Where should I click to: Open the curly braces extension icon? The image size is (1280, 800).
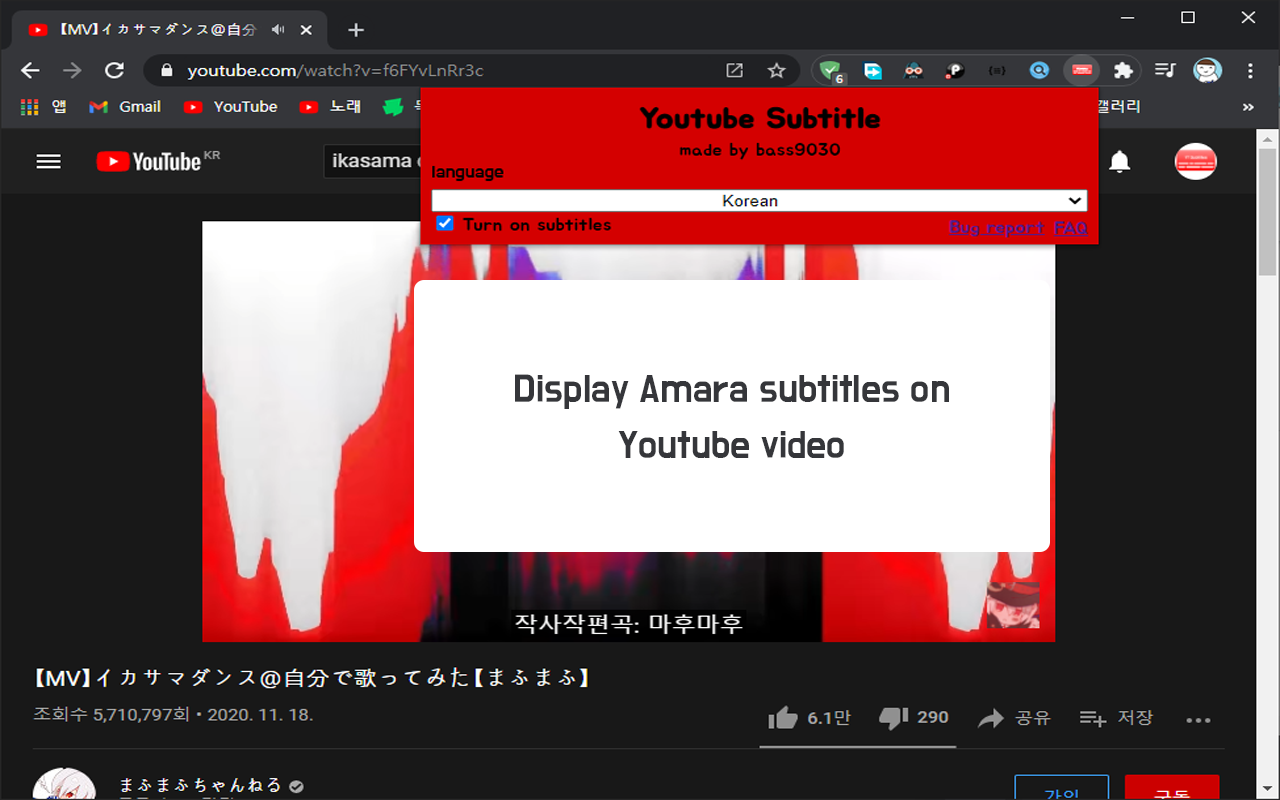(997, 70)
